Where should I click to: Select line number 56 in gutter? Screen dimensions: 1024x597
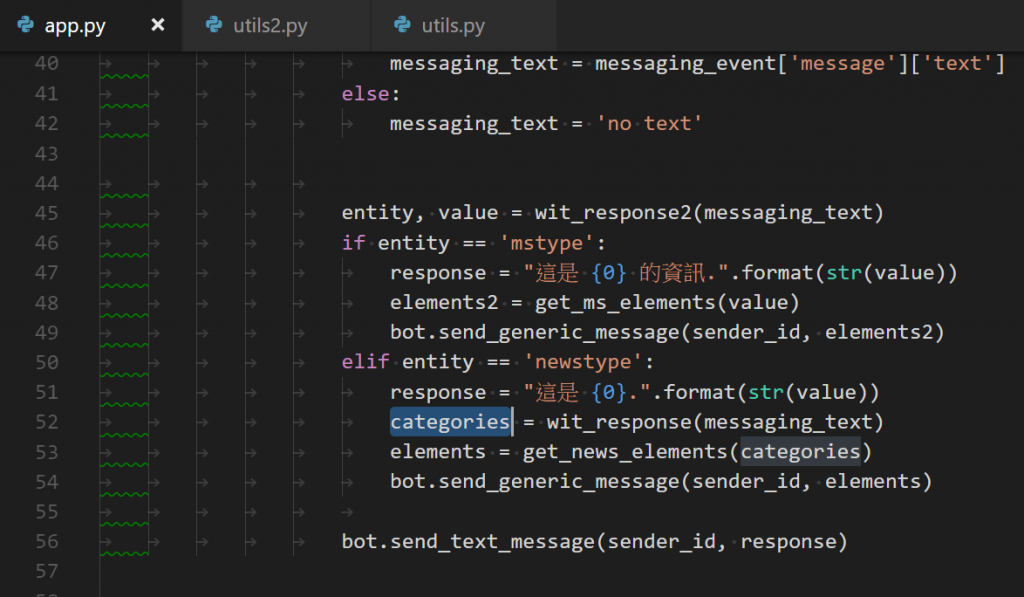[46, 541]
